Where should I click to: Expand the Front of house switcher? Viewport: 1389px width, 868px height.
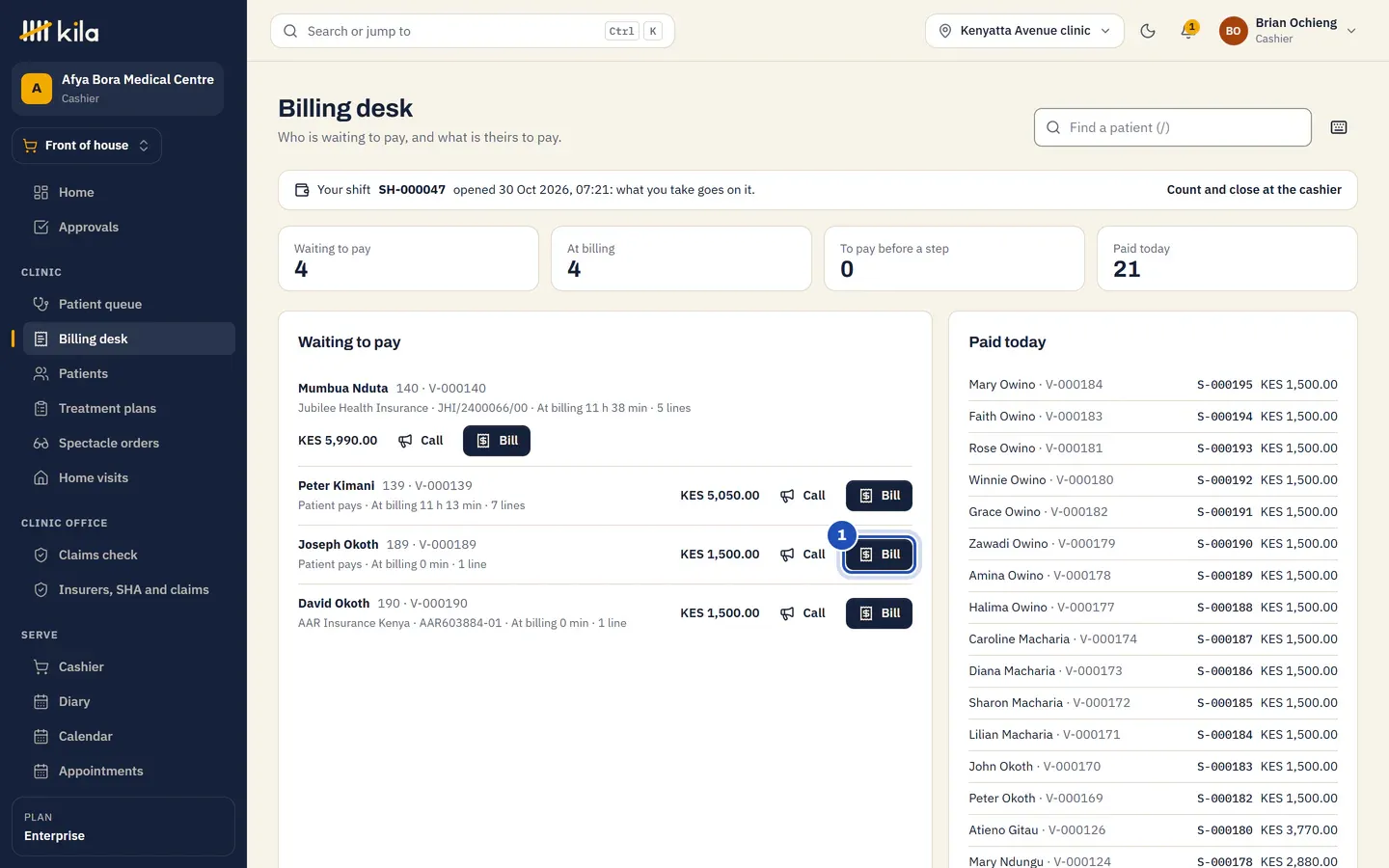pos(87,146)
